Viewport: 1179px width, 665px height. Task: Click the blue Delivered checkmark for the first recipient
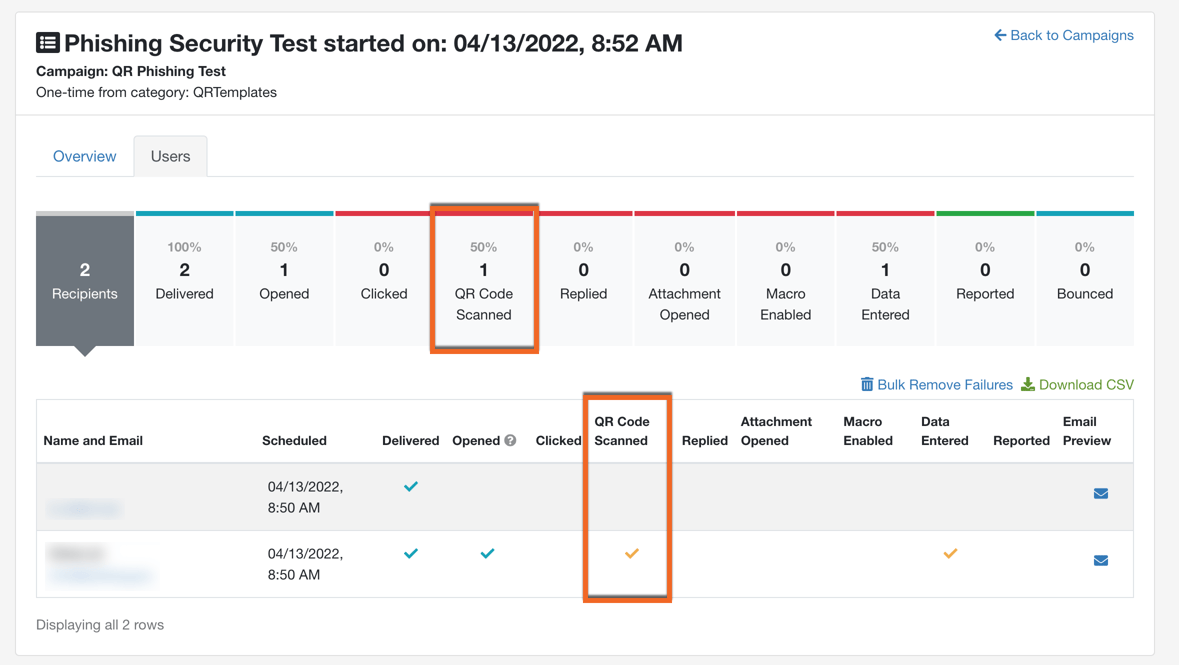click(411, 486)
